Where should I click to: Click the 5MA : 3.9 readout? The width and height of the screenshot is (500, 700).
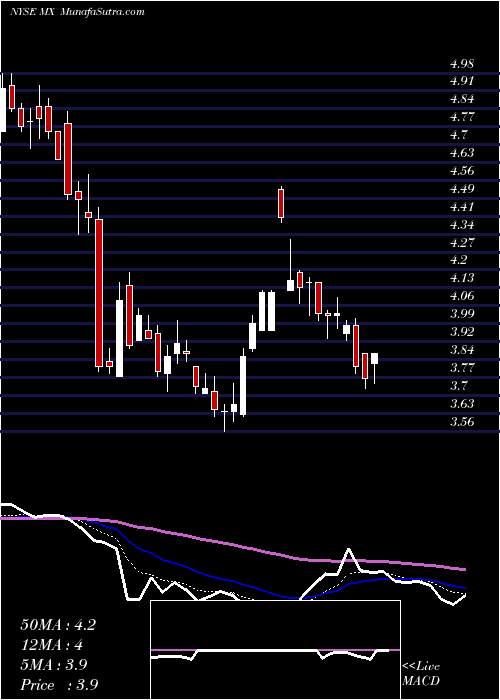[56, 665]
